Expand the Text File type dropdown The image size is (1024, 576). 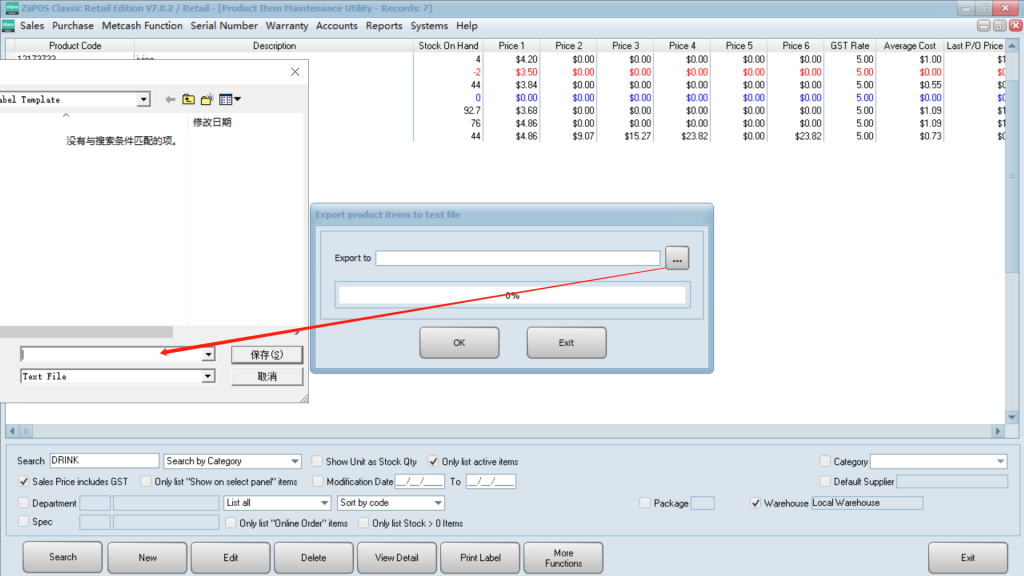(x=208, y=377)
